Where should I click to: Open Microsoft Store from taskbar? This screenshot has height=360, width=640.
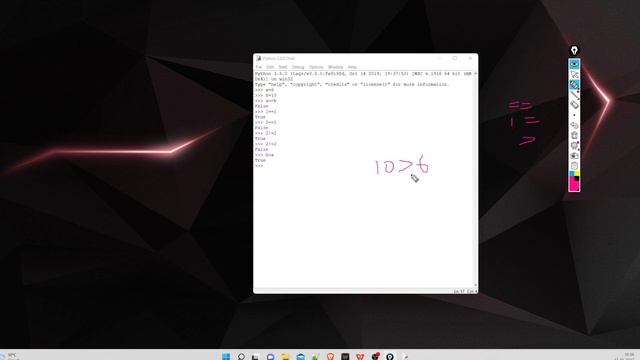point(300,357)
